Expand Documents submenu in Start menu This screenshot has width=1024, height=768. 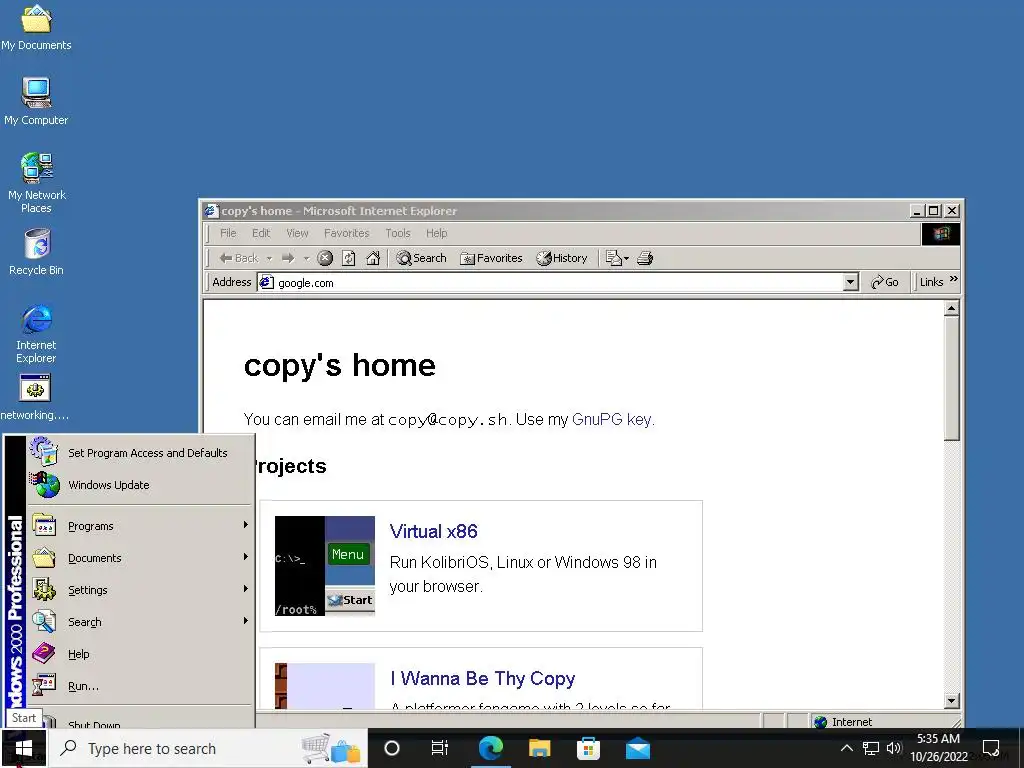pyautogui.click(x=140, y=558)
